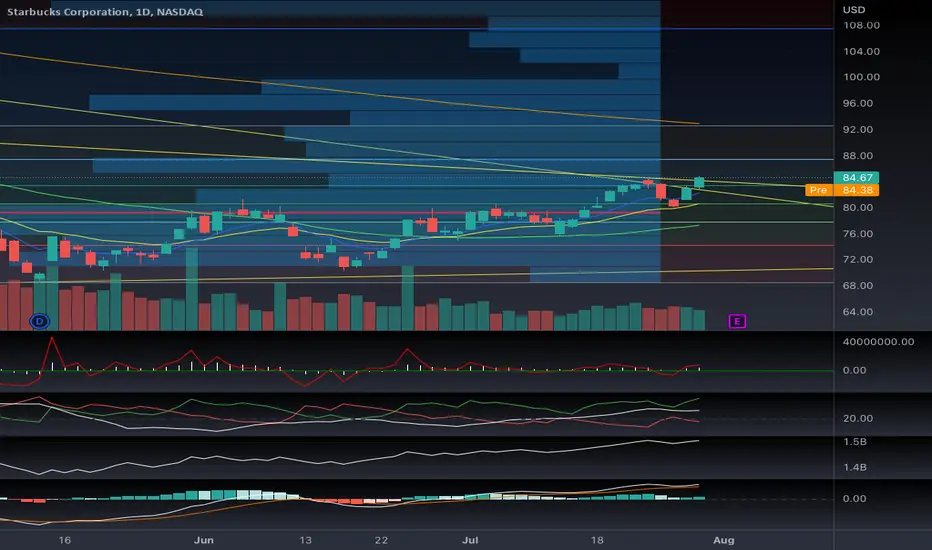This screenshot has height=550, width=932.
Task: Click the 40000000.00 indicator scale label
Action: pos(878,342)
